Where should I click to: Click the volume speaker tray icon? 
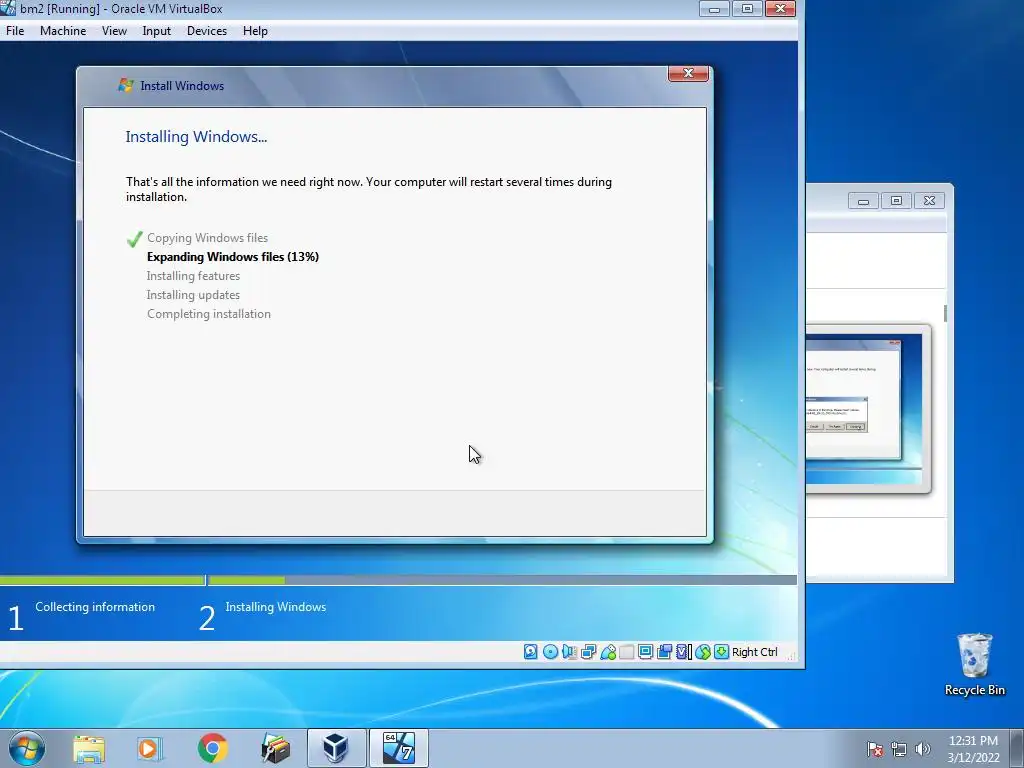(922, 749)
